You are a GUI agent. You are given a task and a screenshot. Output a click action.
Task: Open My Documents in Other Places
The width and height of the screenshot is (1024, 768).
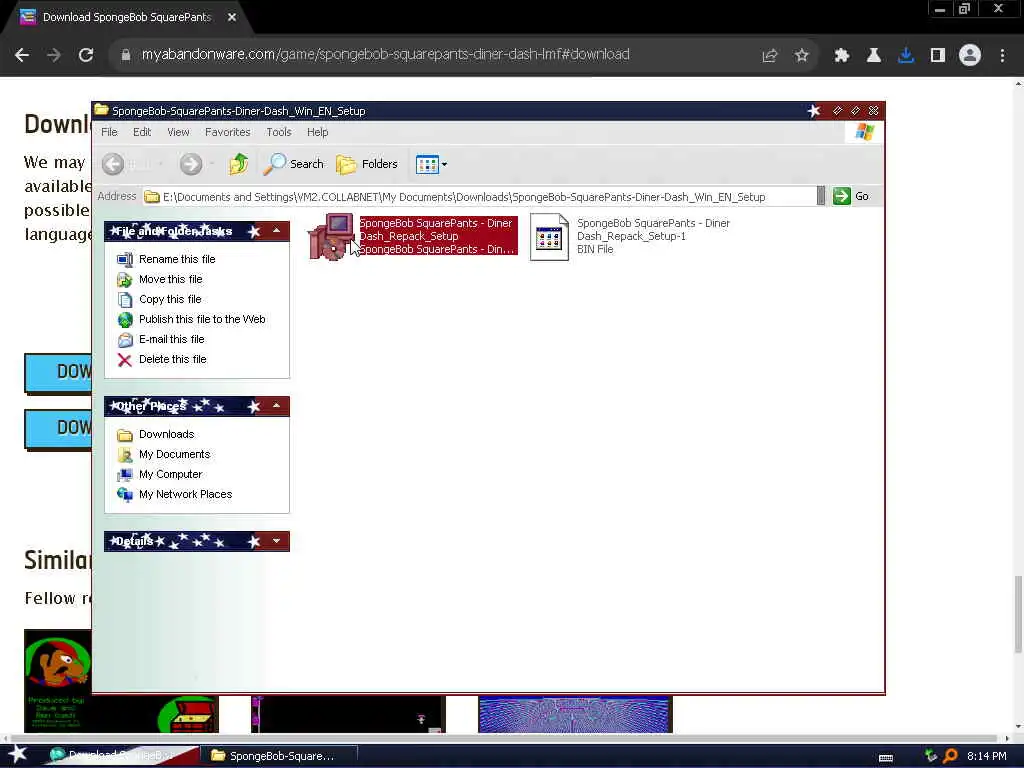click(x=174, y=455)
